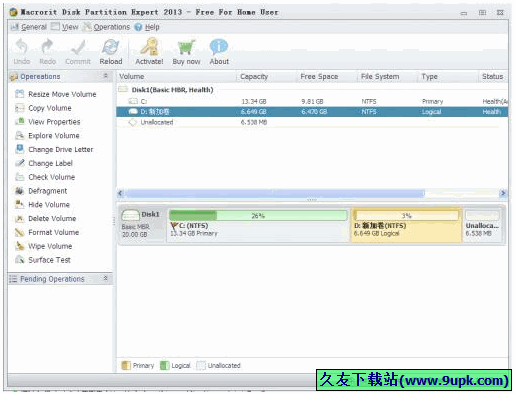Sort by Type column header

(x=448, y=77)
